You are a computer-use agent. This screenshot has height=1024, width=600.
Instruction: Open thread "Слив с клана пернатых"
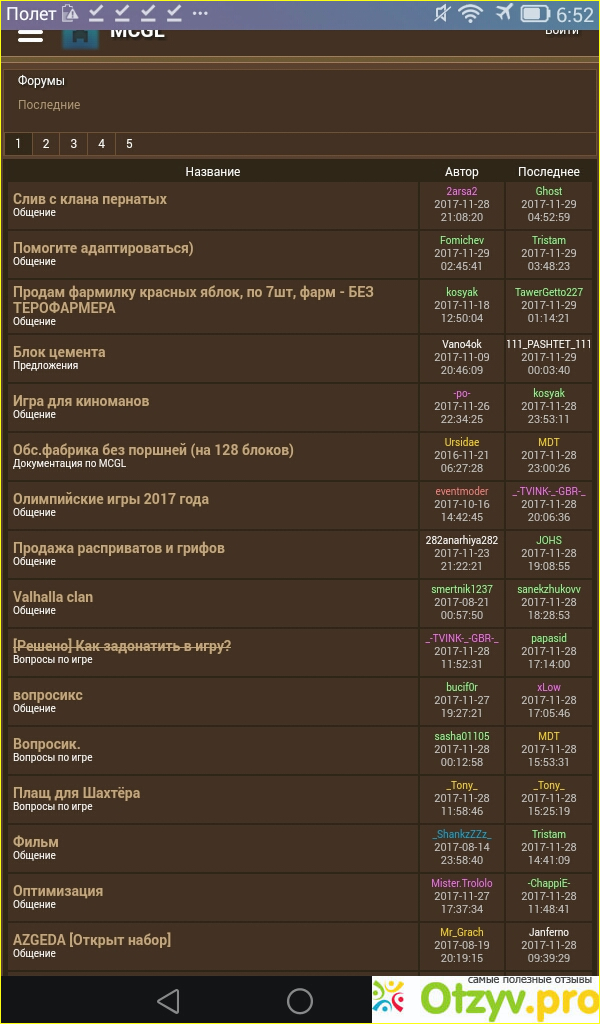pyautogui.click(x=90, y=199)
